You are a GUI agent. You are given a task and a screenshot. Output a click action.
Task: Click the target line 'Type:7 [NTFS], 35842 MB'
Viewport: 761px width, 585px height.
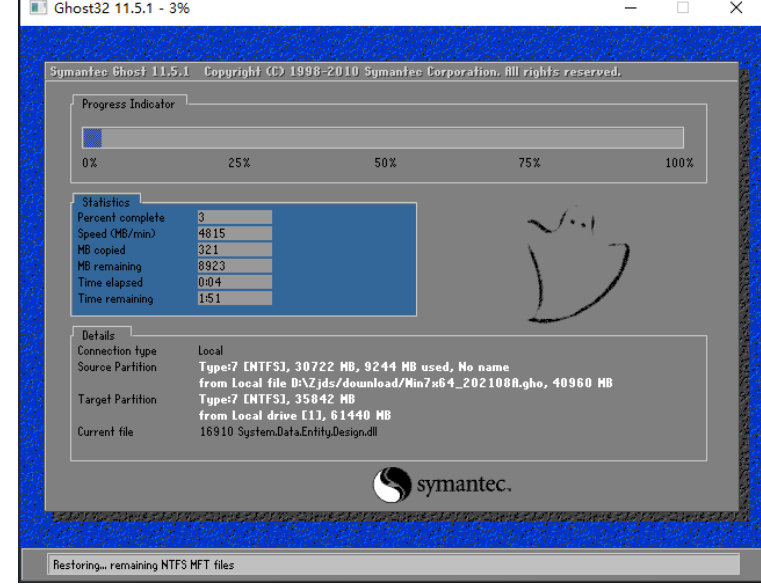277,399
